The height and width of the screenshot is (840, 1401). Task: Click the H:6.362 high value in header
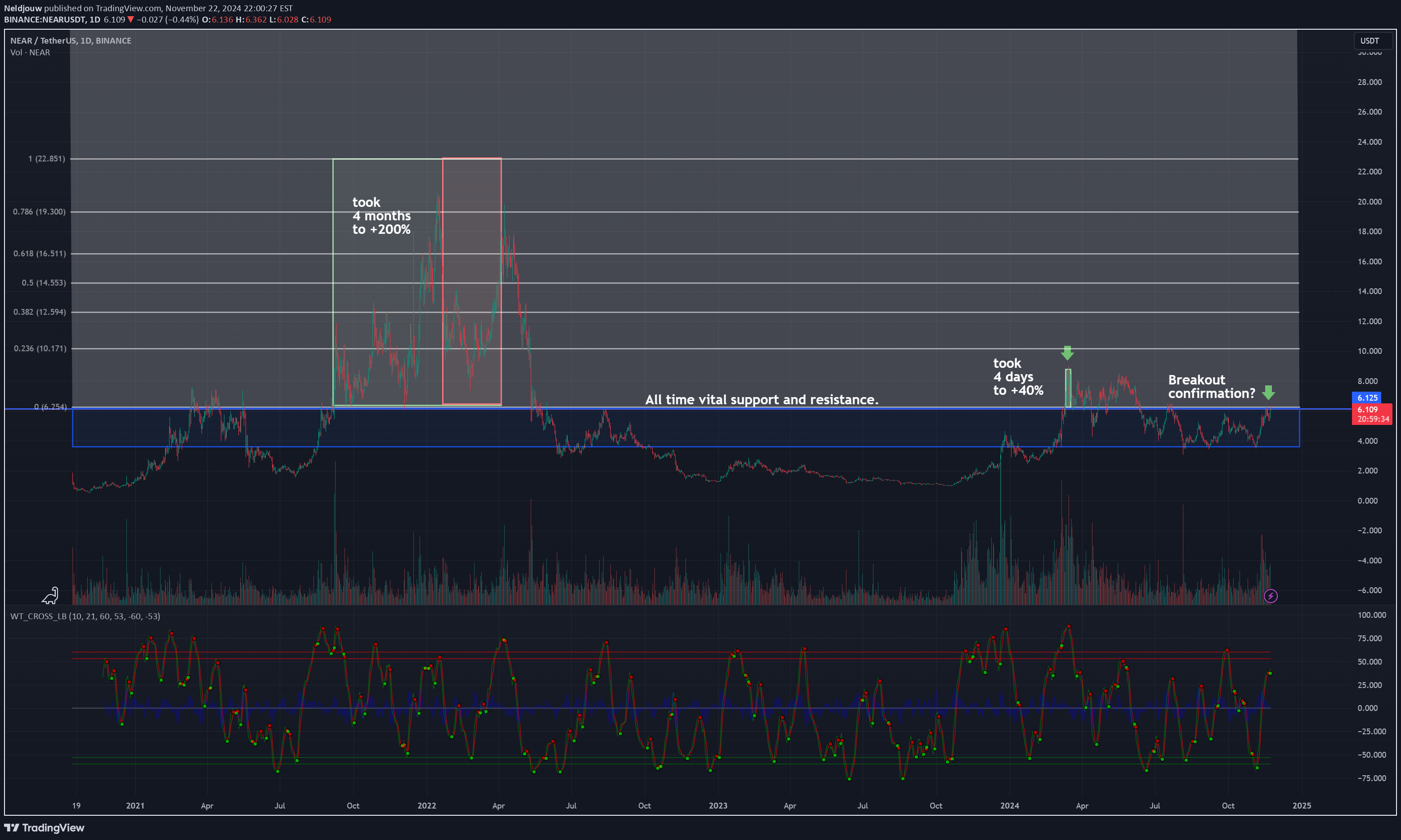[251, 20]
